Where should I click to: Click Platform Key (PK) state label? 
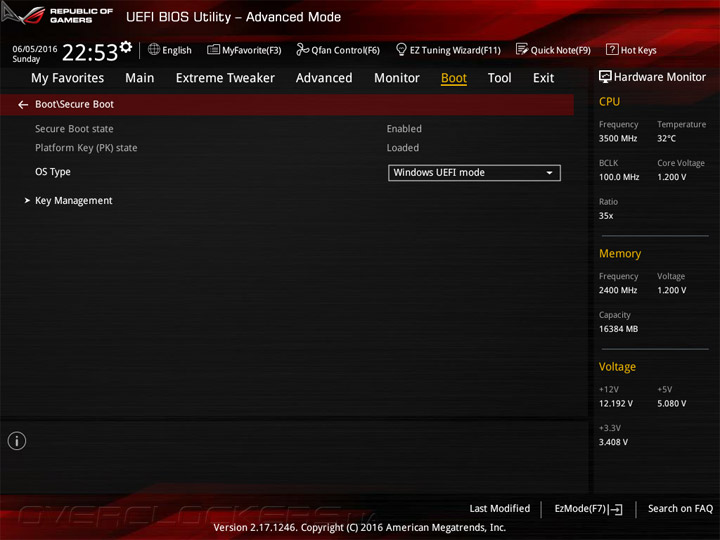tap(86, 148)
